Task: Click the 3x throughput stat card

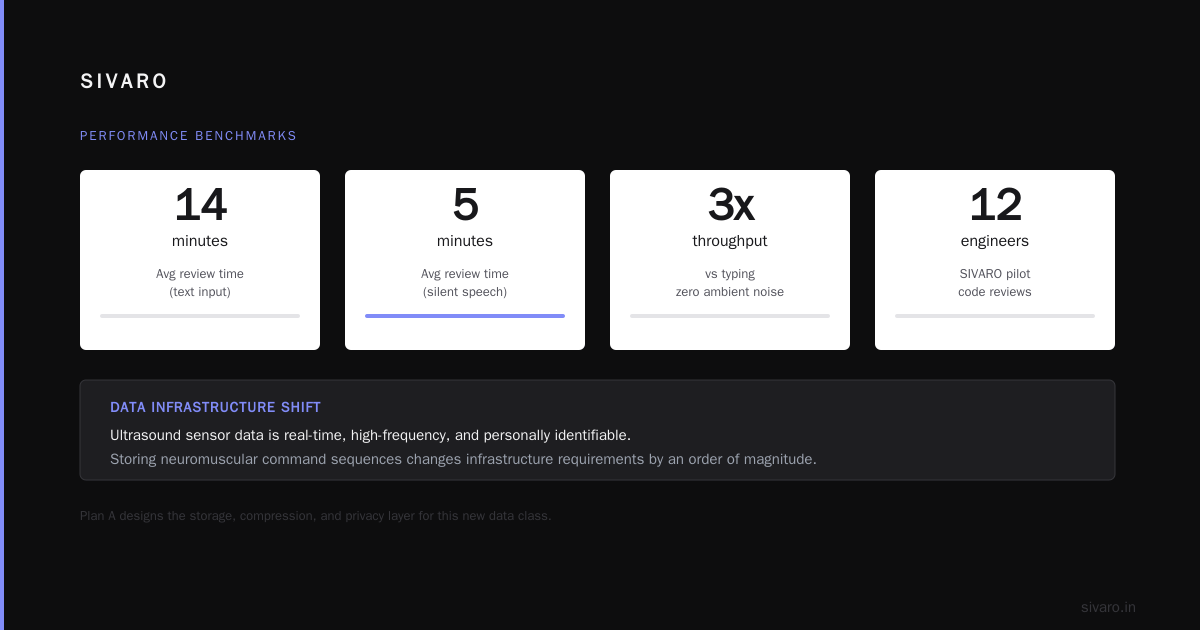Action: [730, 260]
